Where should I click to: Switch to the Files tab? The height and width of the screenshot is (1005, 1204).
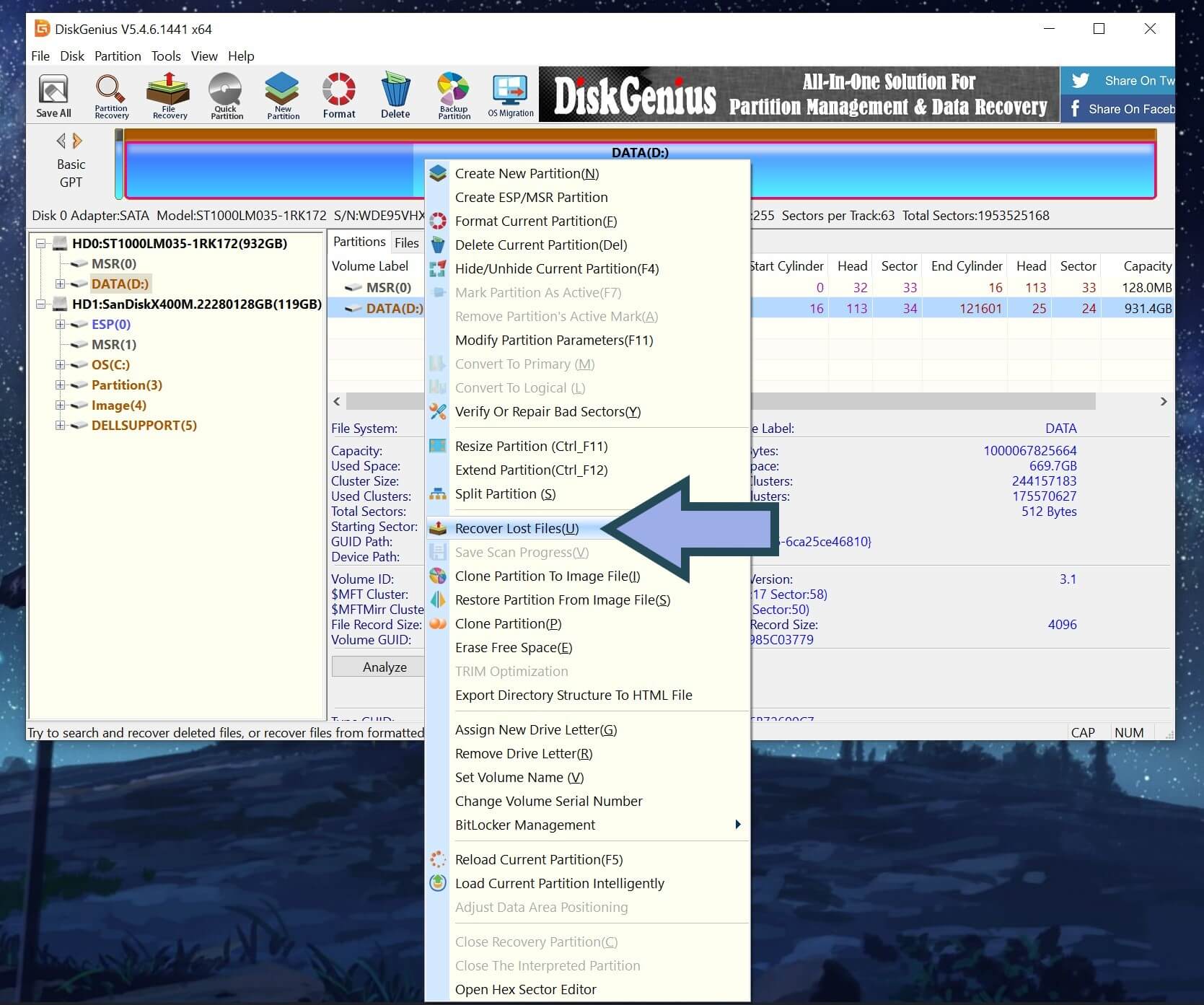click(x=407, y=242)
